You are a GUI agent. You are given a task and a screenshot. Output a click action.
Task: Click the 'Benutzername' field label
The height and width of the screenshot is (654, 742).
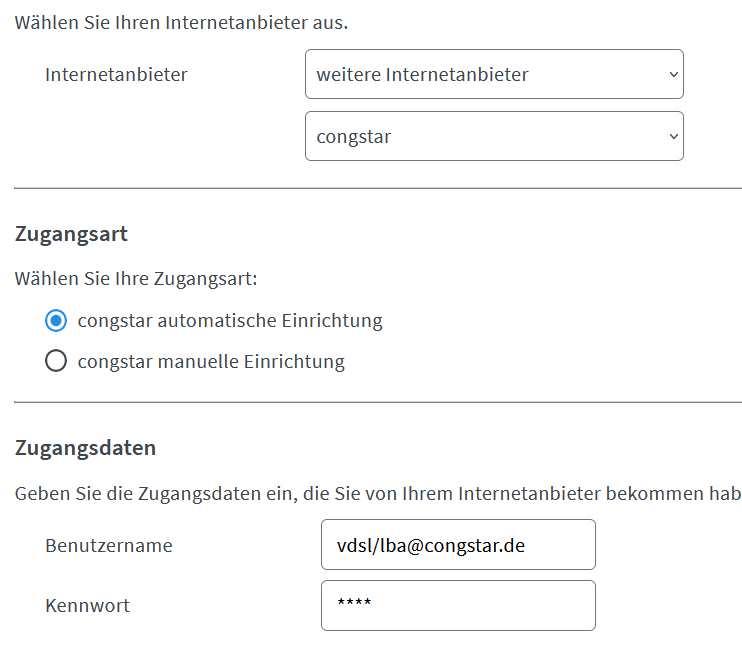(108, 545)
